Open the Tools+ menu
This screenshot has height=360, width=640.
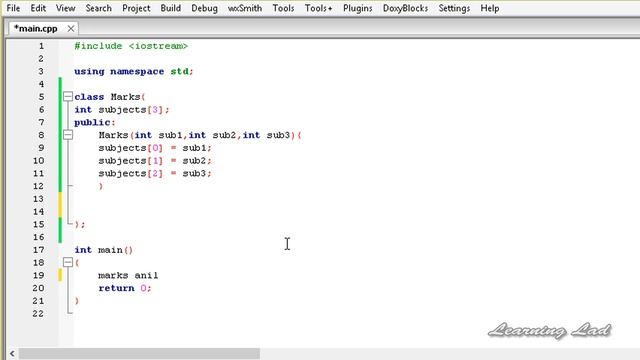tap(318, 8)
